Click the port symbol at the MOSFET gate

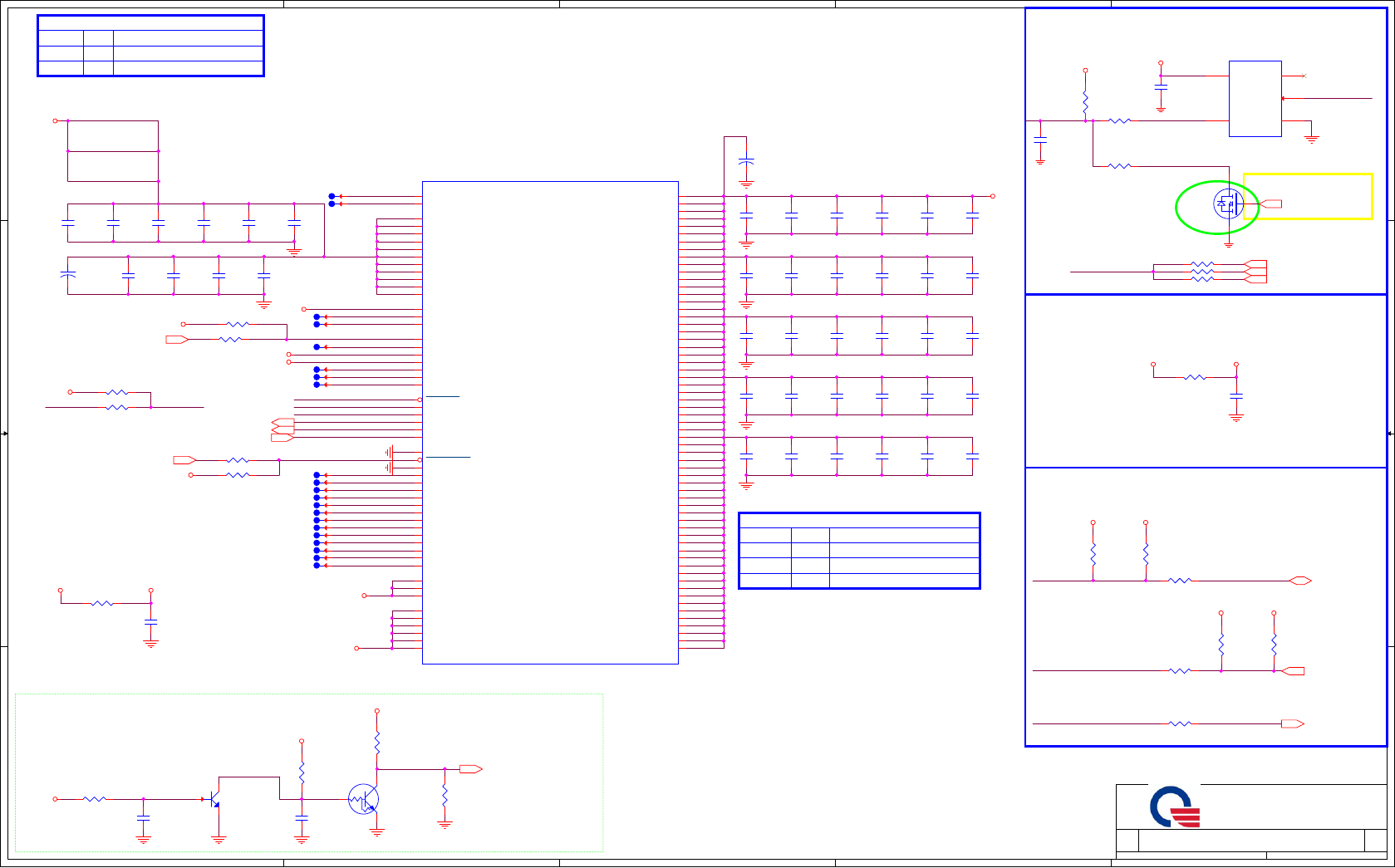1271,204
